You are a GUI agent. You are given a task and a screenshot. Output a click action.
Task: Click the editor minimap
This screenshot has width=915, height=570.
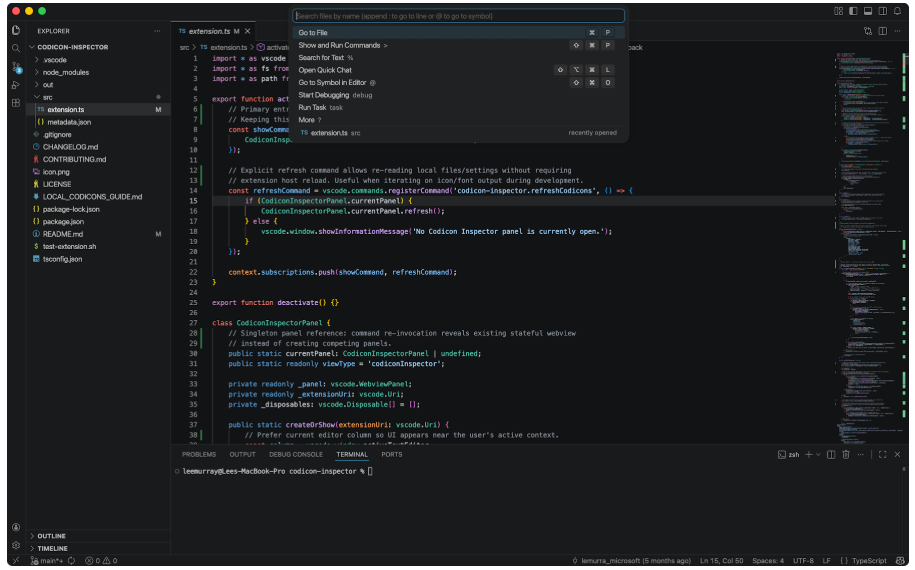(x=868, y=248)
